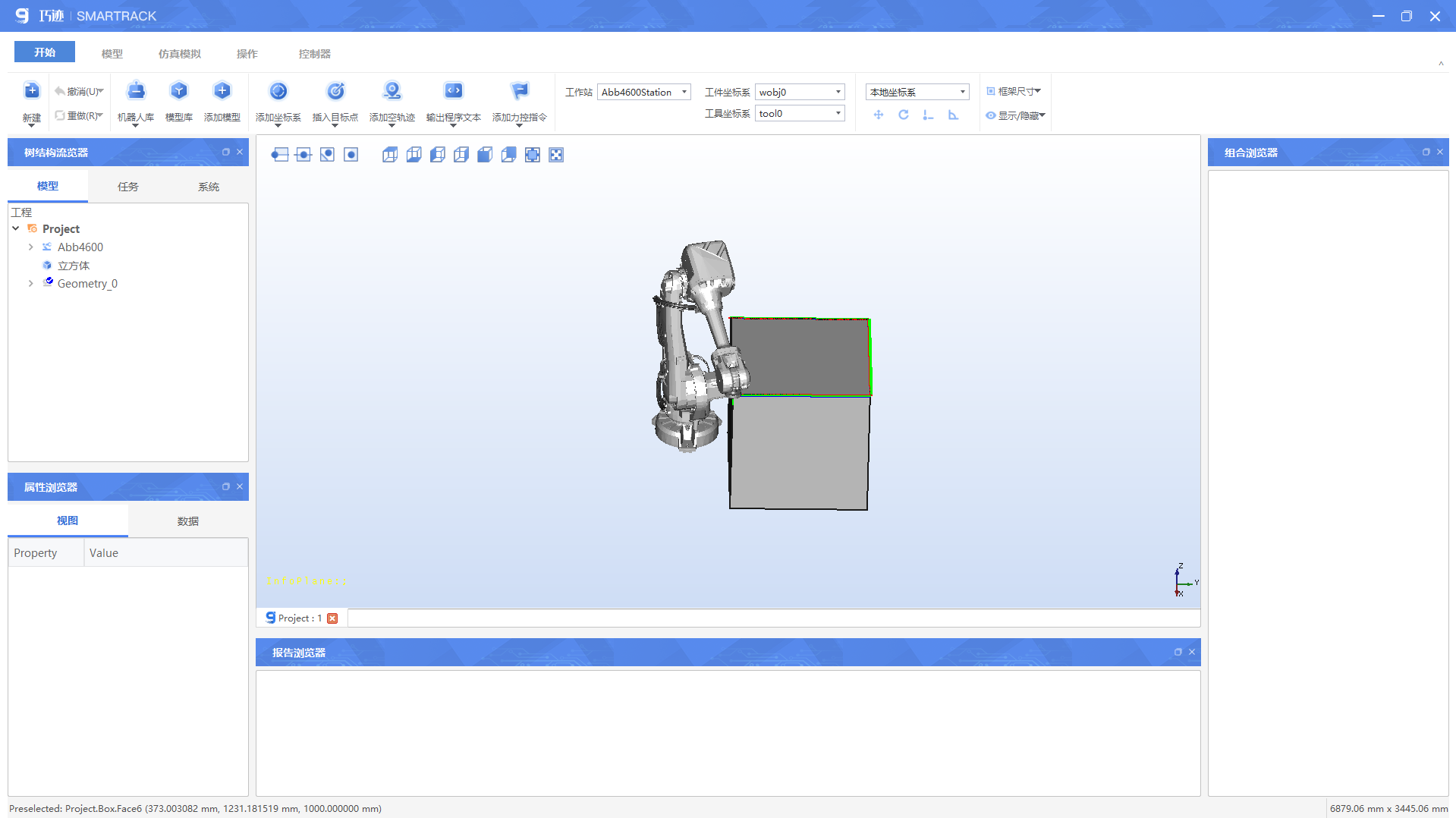
Task: Open the 操作 ribbon tab
Action: [247, 54]
